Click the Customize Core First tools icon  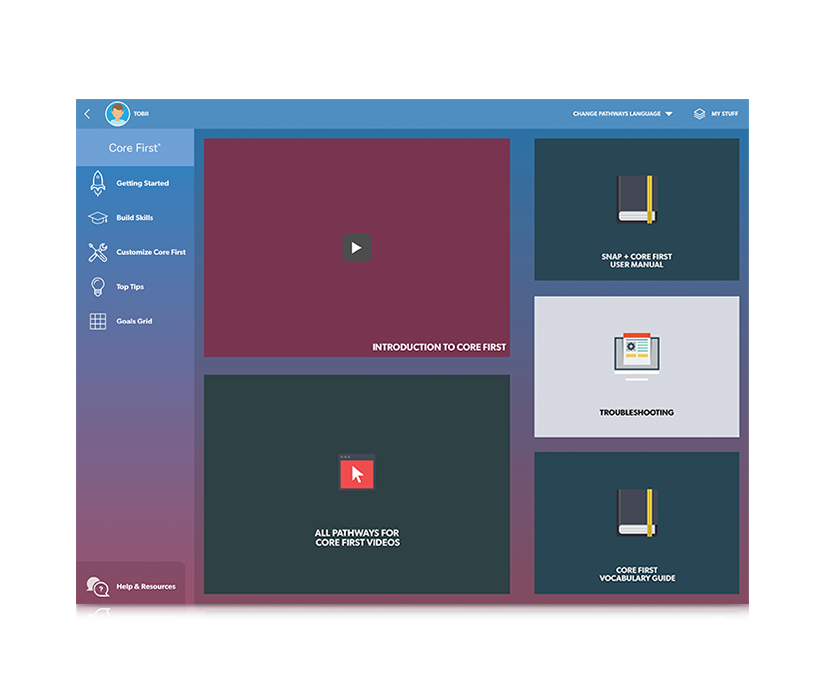click(x=96, y=252)
